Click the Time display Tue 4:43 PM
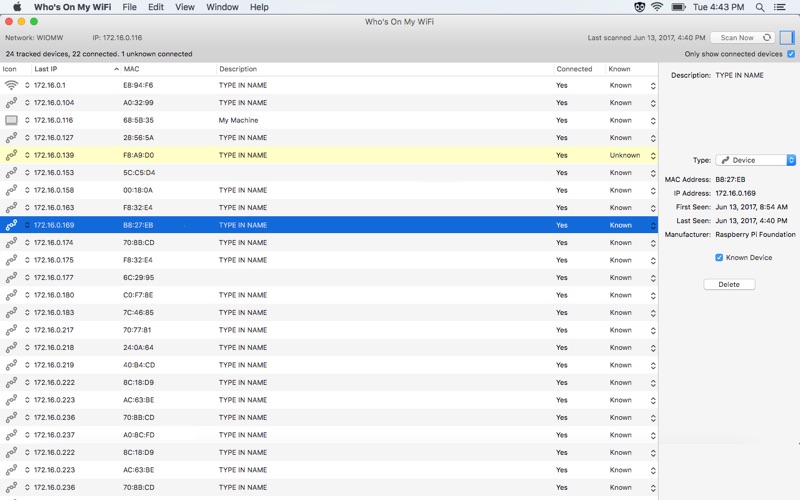800x500 pixels. tap(718, 7)
